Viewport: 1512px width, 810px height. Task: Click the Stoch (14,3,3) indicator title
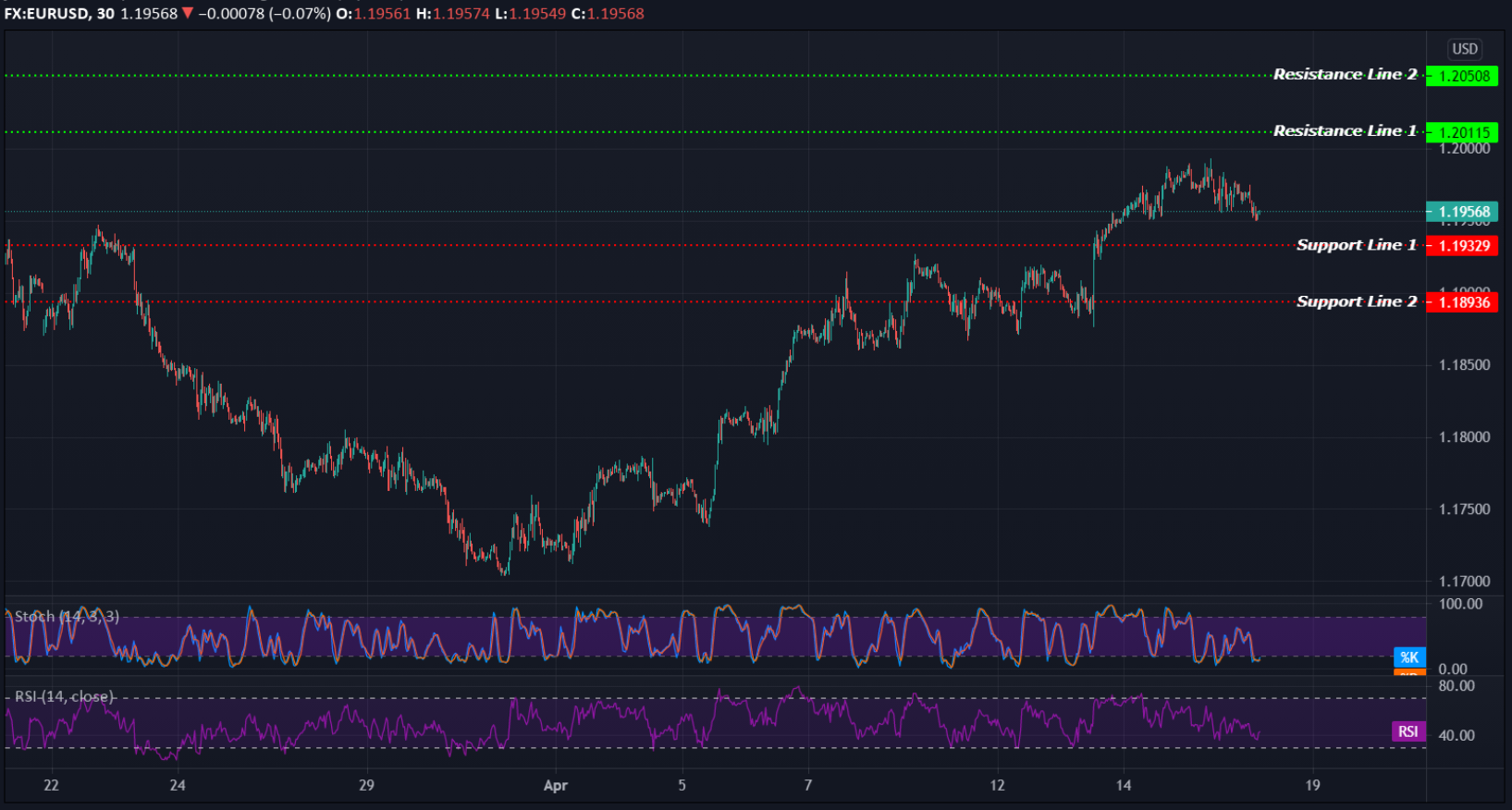67,617
